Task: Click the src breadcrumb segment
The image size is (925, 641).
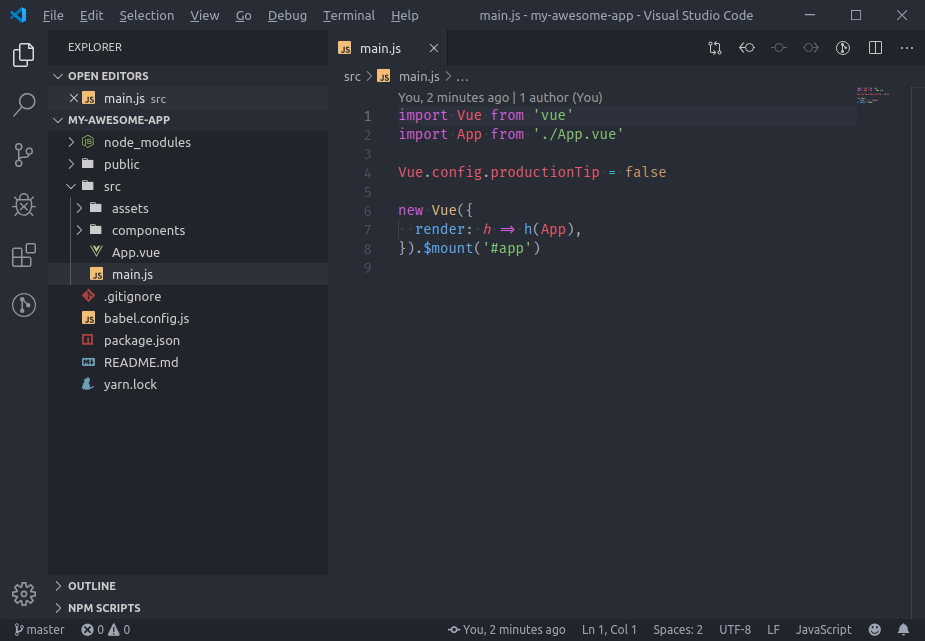Action: (352, 77)
